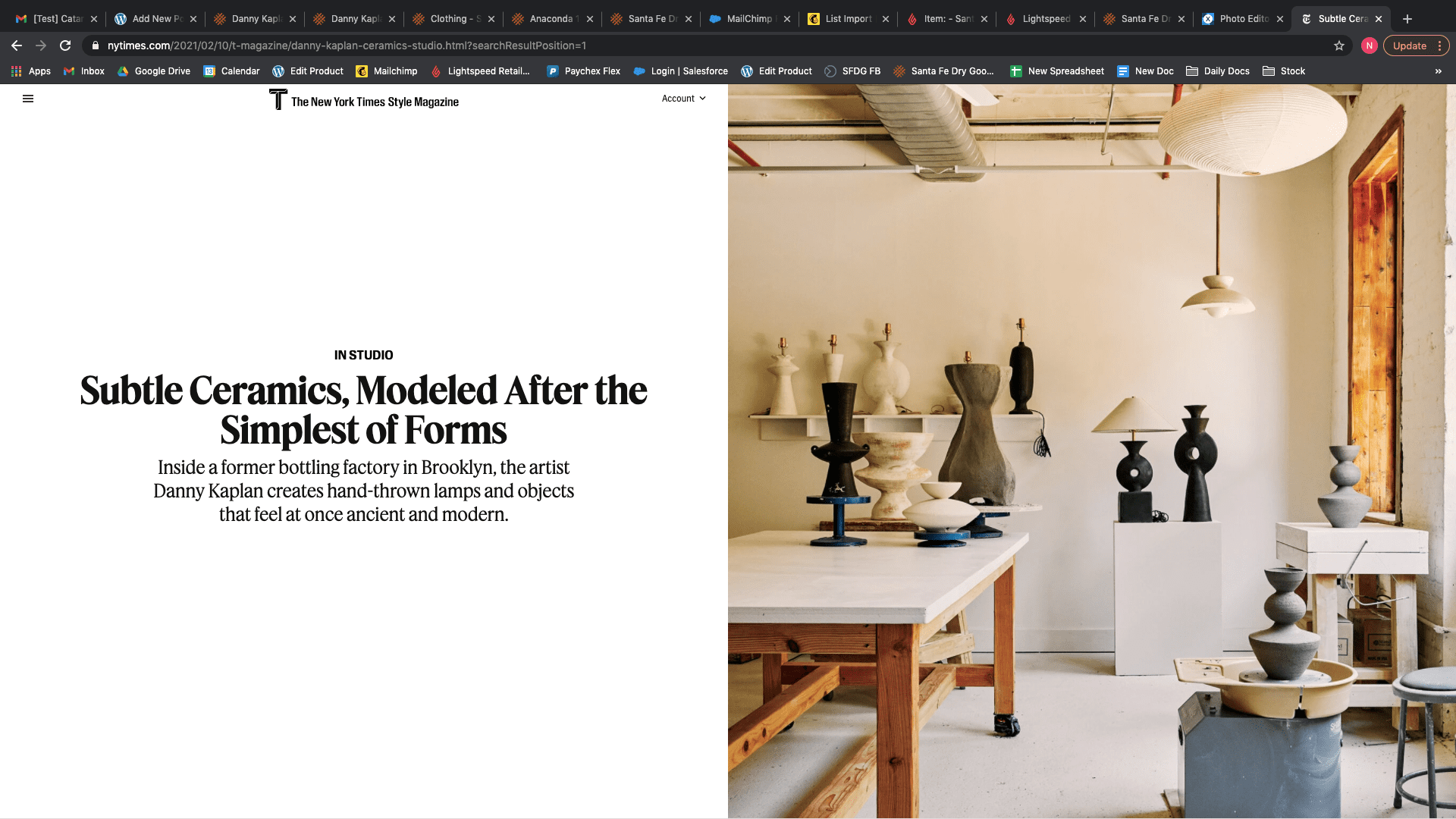Open the Daily Docs bookmark folder
The width and height of the screenshot is (1456, 819).
click(x=1218, y=71)
